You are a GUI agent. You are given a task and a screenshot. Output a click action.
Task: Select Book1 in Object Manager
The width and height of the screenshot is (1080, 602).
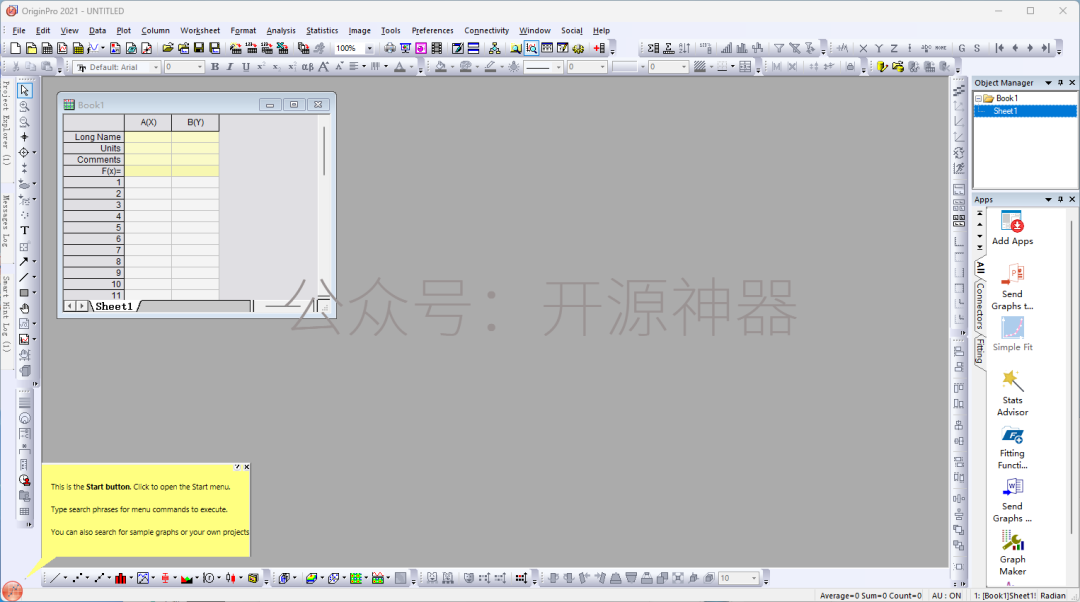(1006, 98)
